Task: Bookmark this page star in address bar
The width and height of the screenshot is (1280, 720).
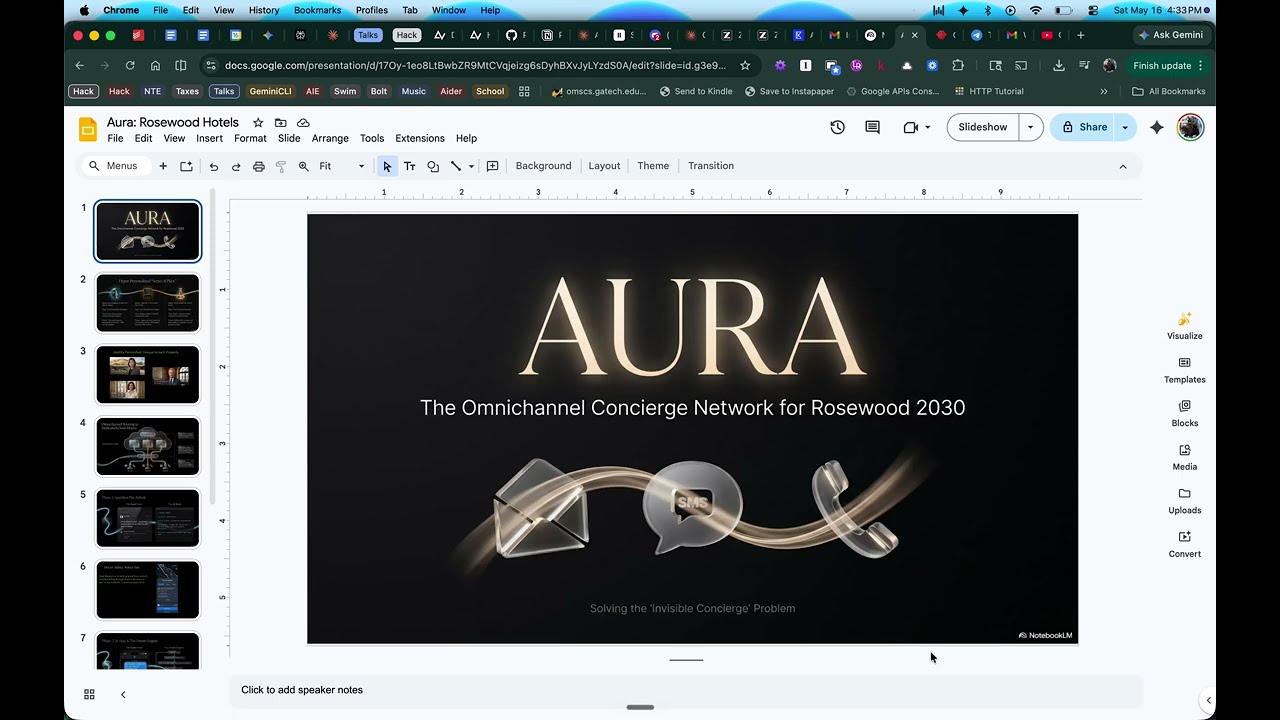Action: click(x=745, y=65)
